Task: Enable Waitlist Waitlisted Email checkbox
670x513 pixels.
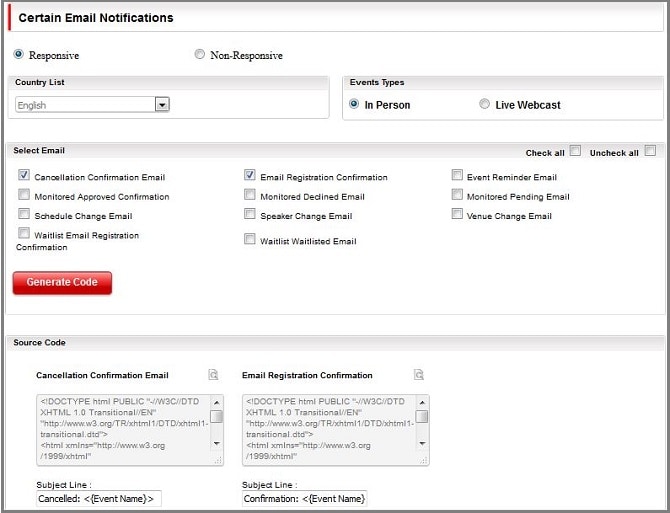Action: 250,239
